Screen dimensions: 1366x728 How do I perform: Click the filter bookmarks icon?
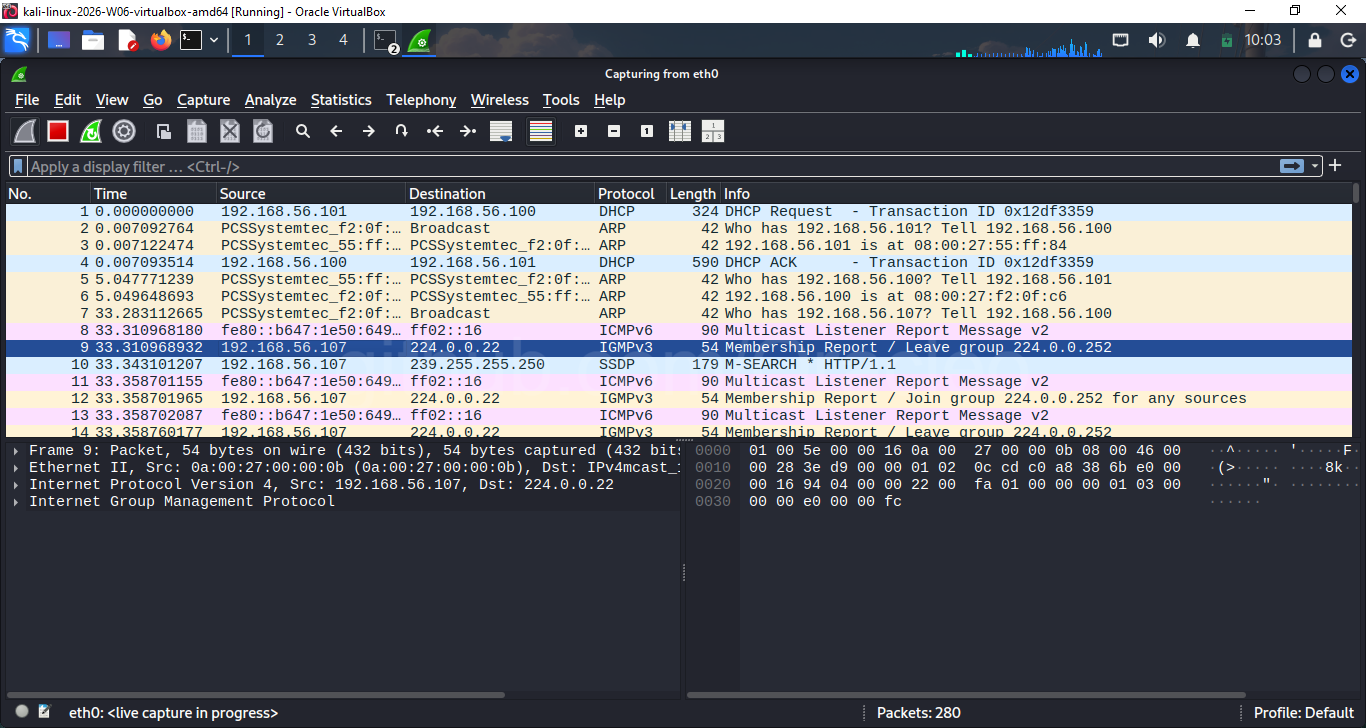pos(15,166)
